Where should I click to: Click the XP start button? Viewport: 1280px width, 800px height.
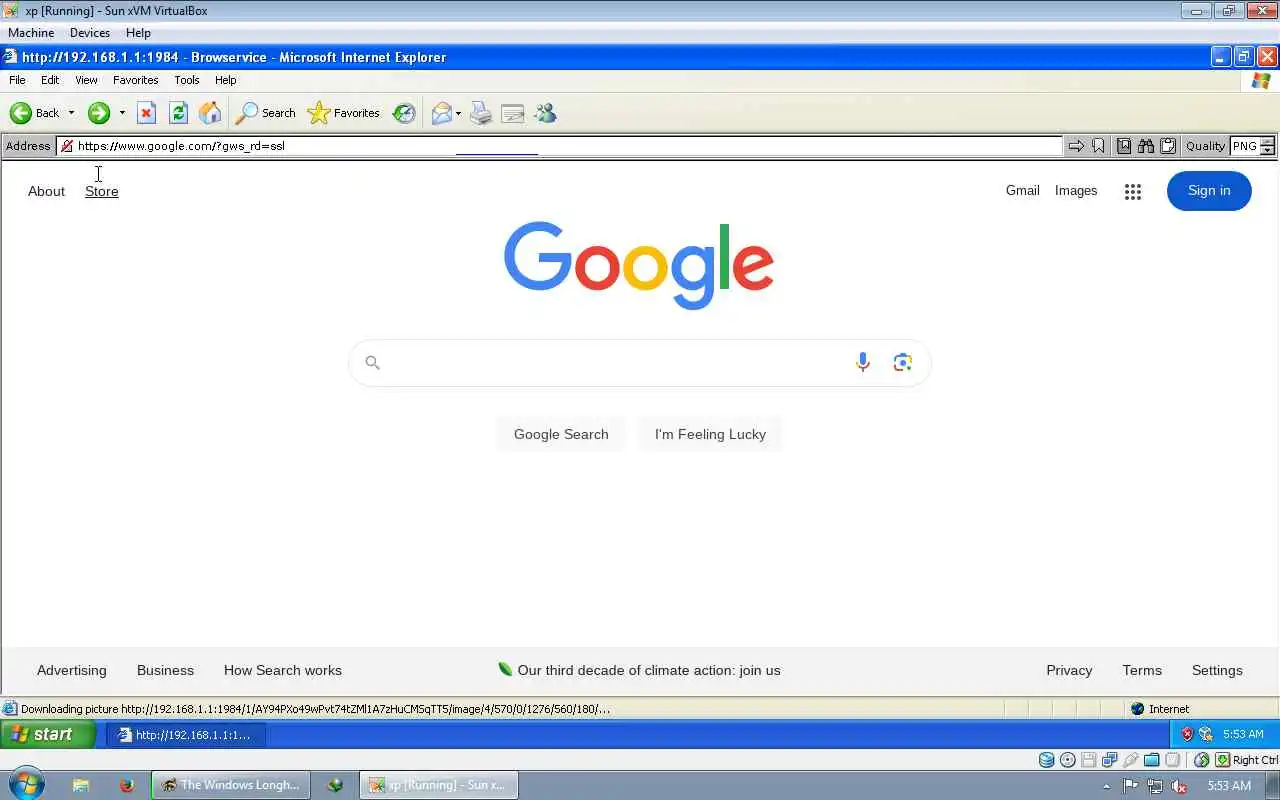pyautogui.click(x=48, y=734)
